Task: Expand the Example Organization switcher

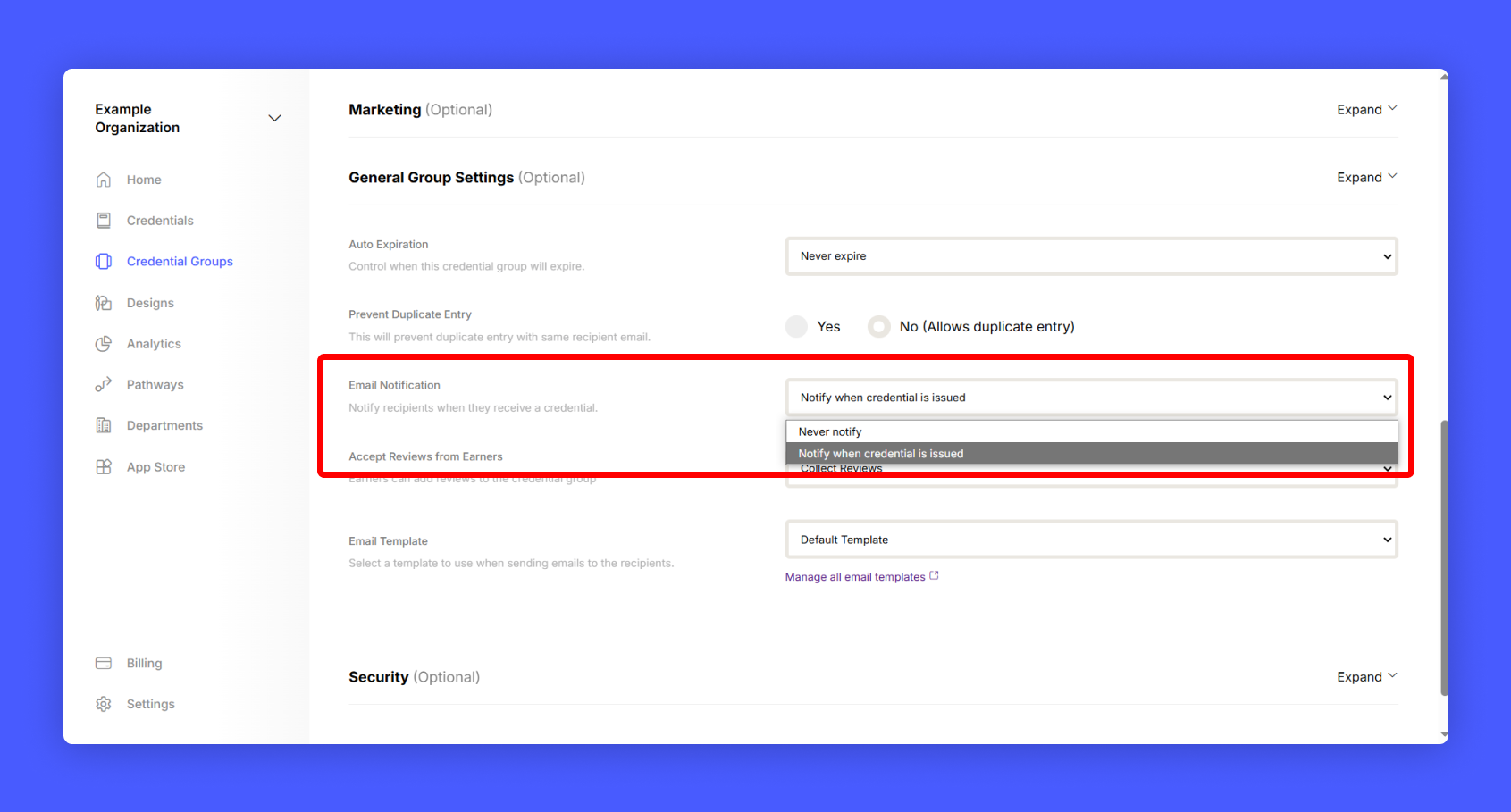Action: (x=274, y=118)
